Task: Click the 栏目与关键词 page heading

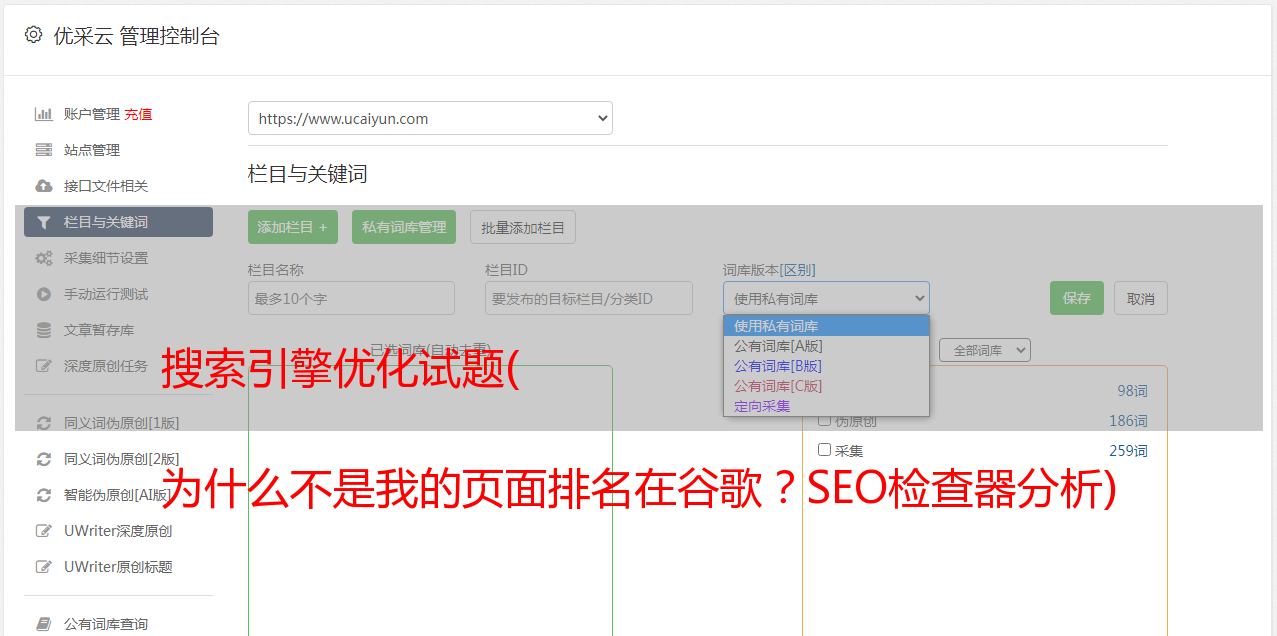Action: pyautogui.click(x=308, y=174)
